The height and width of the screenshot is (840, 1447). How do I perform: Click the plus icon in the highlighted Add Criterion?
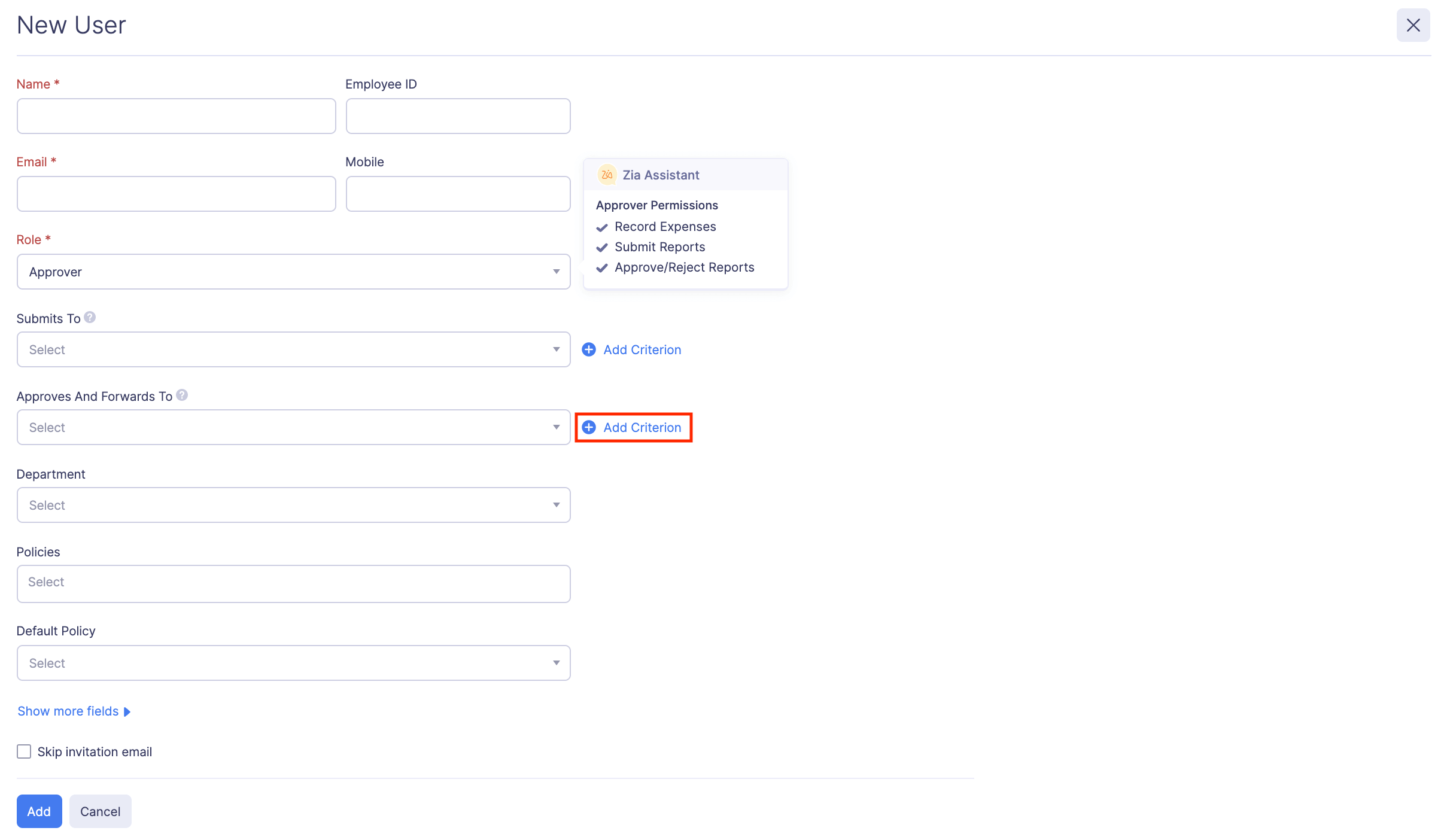tap(589, 427)
